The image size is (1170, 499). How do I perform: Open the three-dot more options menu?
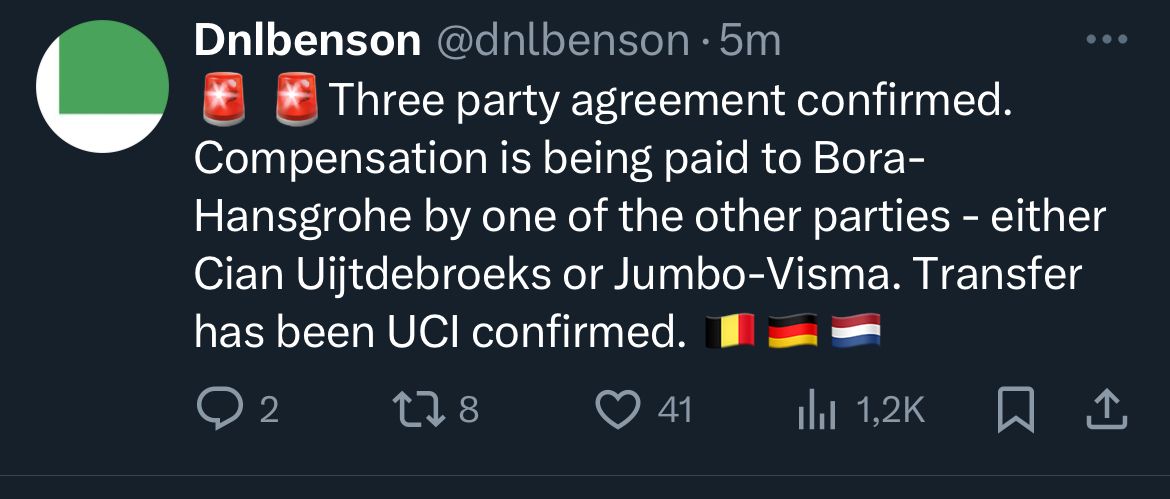(1106, 40)
